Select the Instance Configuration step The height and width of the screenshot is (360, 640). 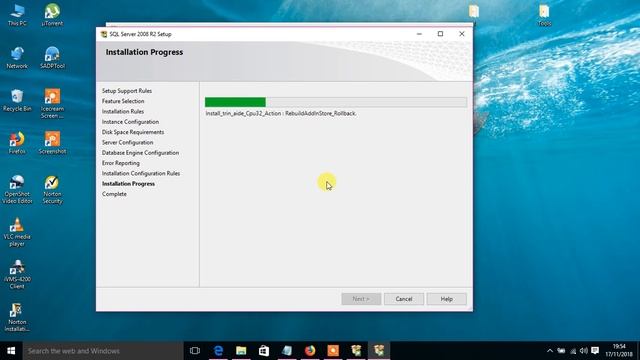(130, 122)
